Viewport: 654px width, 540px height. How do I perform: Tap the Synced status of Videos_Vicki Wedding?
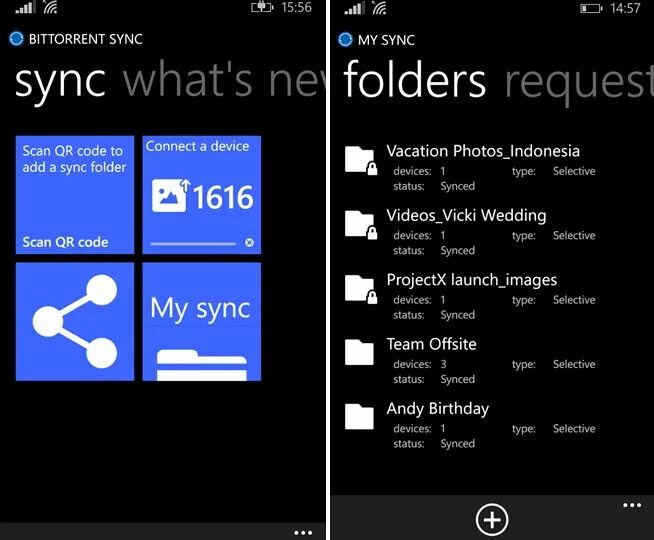(x=458, y=251)
